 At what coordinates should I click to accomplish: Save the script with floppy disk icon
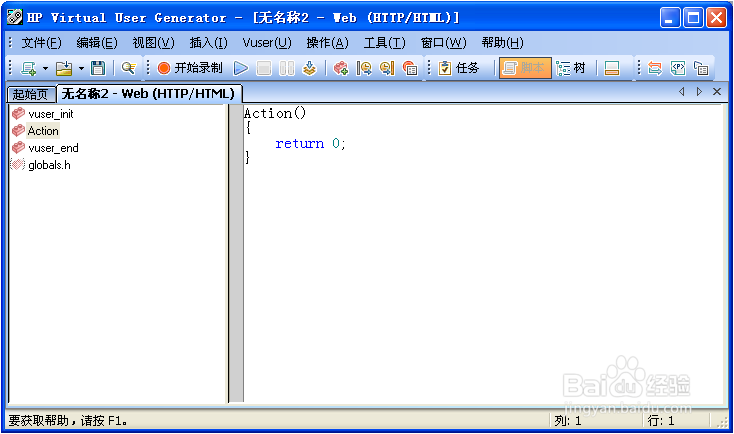pyautogui.click(x=98, y=68)
